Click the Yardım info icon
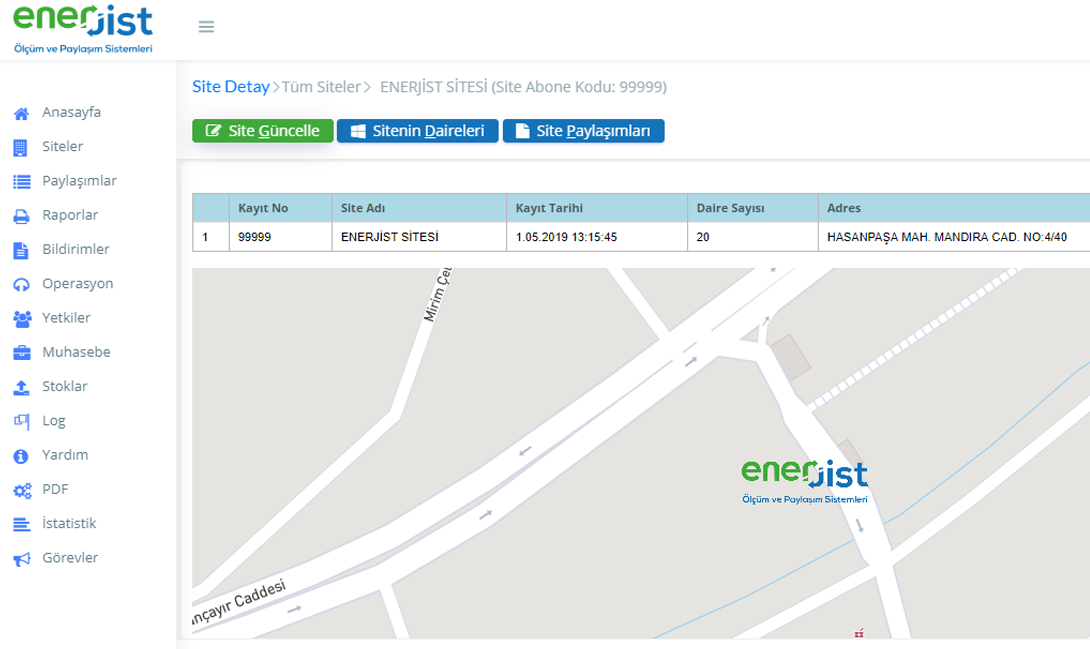Screen dimensions: 1090x649 pos(21,456)
